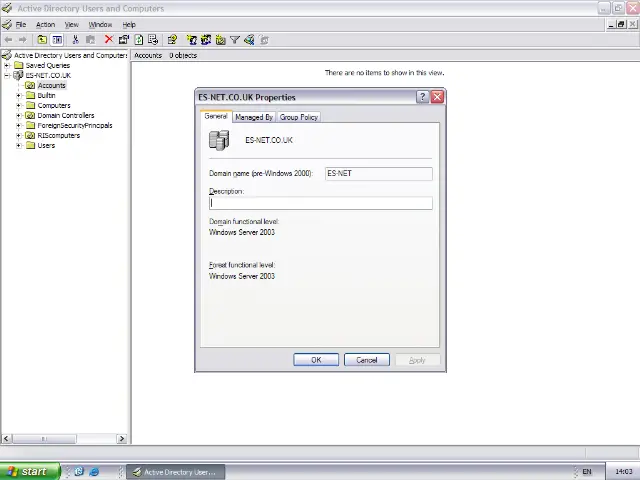640x480 pixels.
Task: Click the pre-Windows 2000 domain name field
Action: tap(379, 173)
